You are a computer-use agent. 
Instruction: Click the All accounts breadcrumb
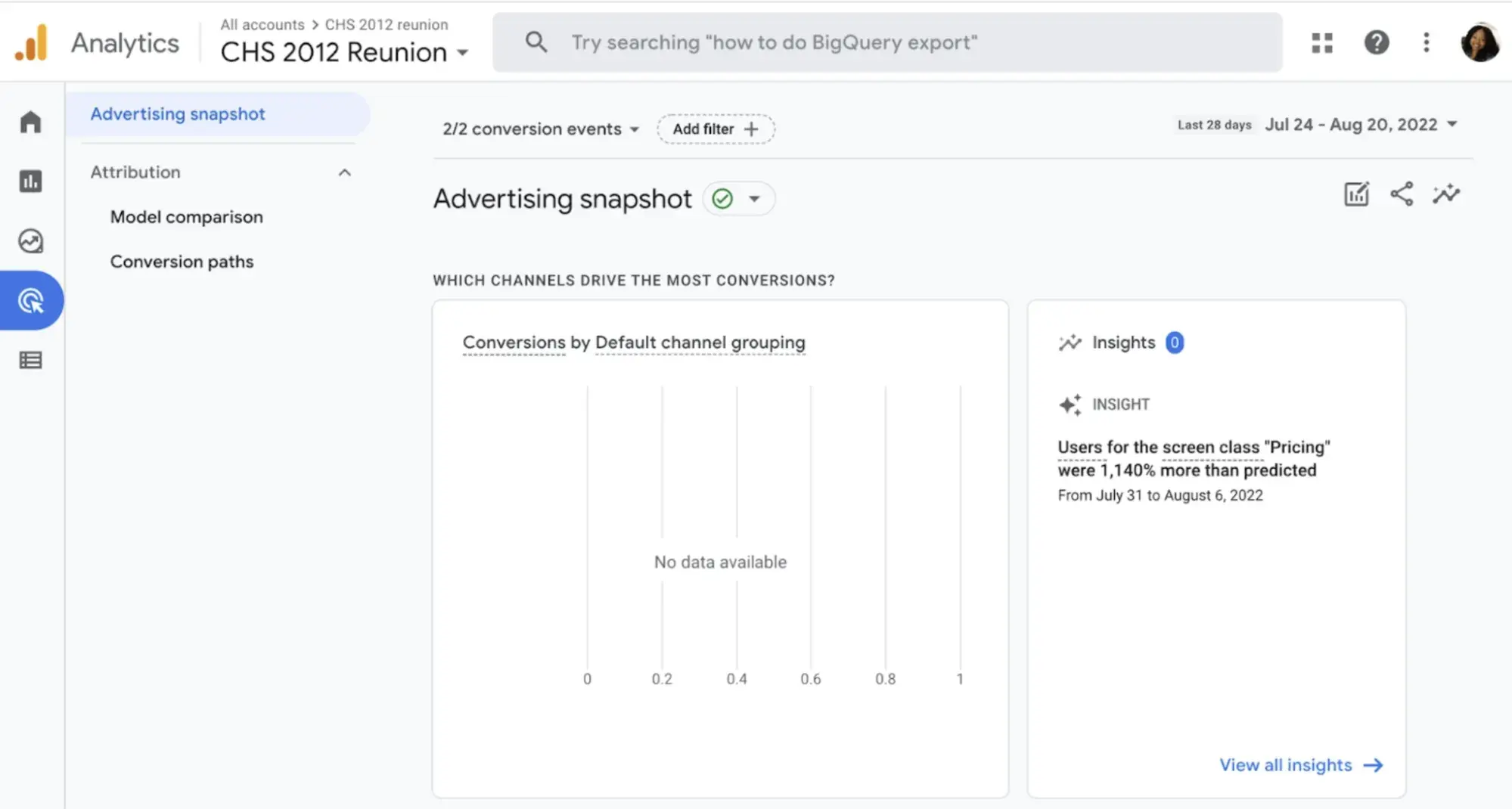pos(262,24)
